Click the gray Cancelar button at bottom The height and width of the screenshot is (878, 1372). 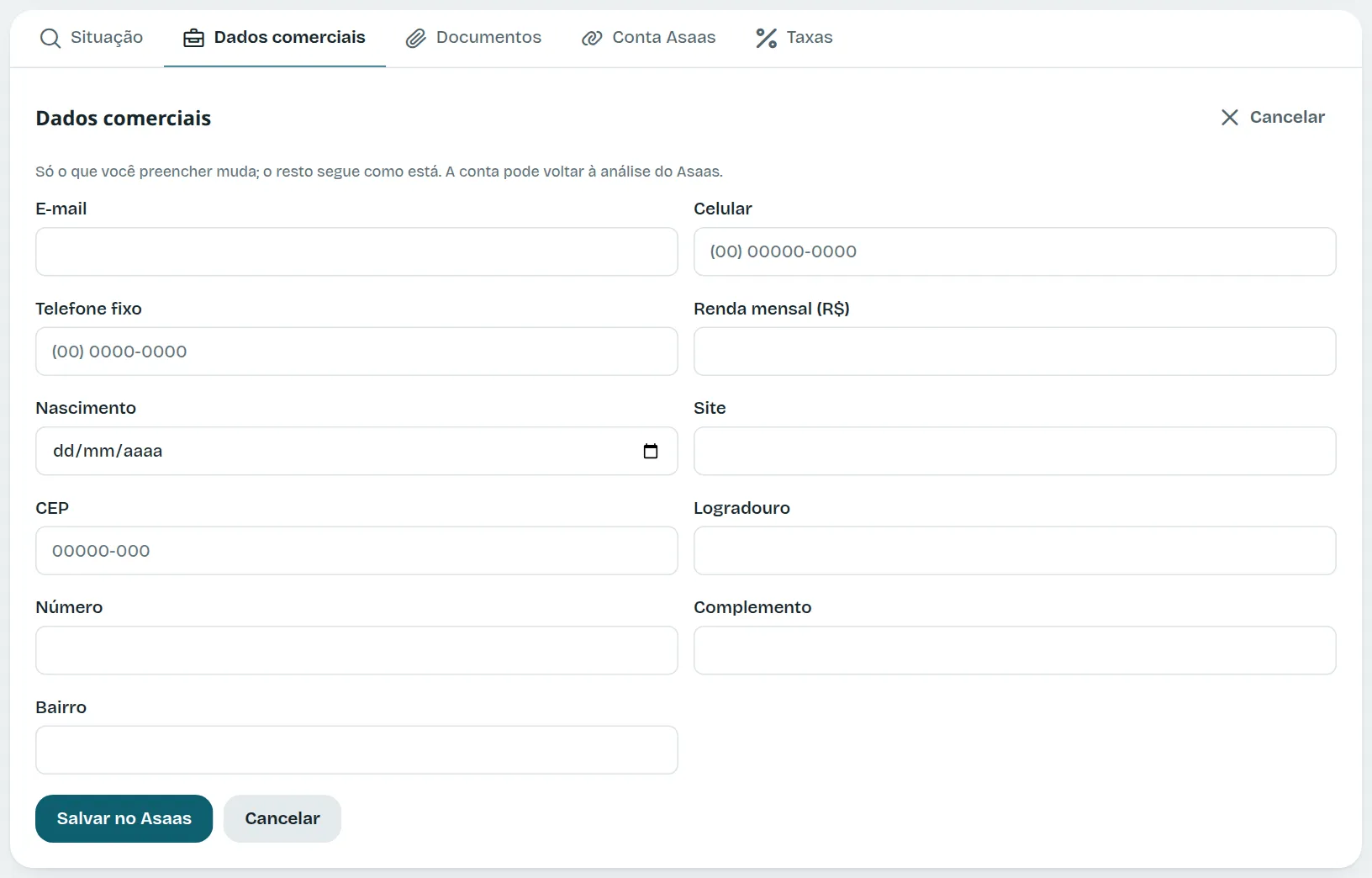(282, 818)
